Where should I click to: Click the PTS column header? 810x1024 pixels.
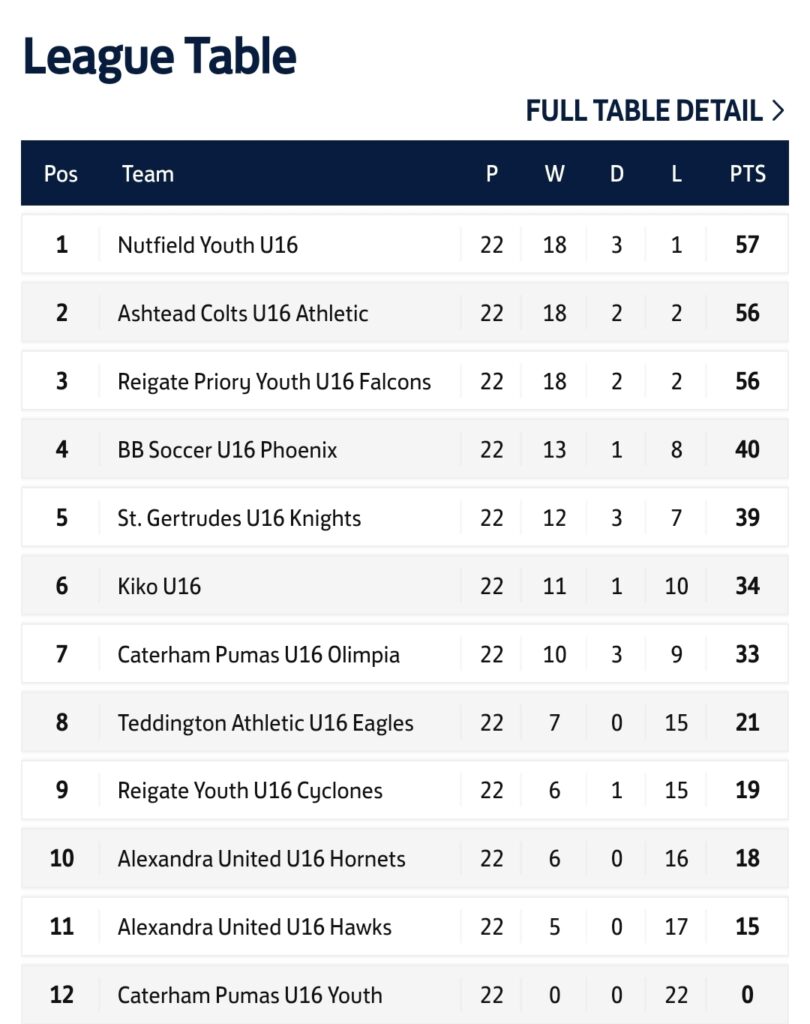tap(747, 174)
